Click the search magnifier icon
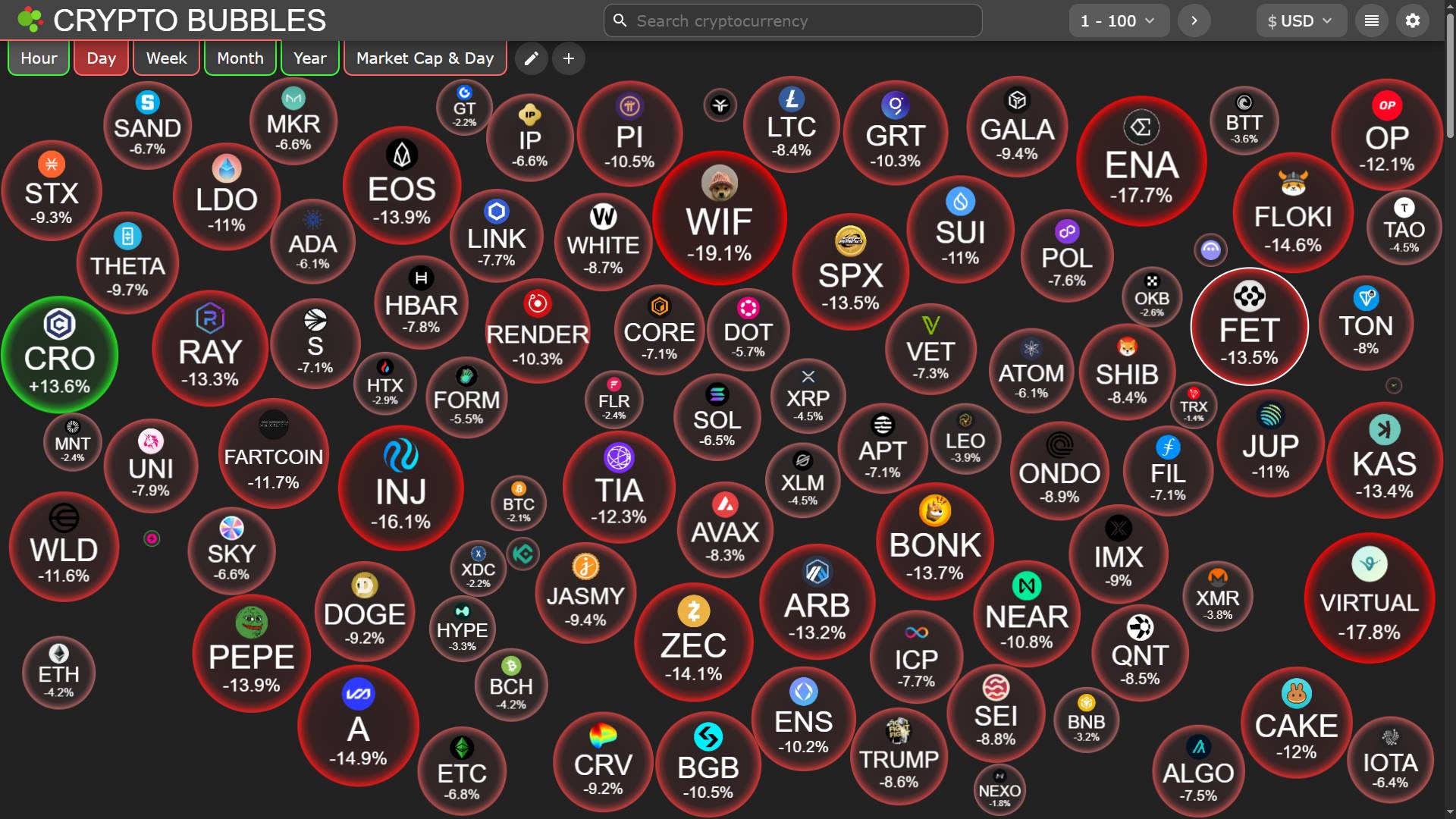This screenshot has height=819, width=1456. pos(620,20)
